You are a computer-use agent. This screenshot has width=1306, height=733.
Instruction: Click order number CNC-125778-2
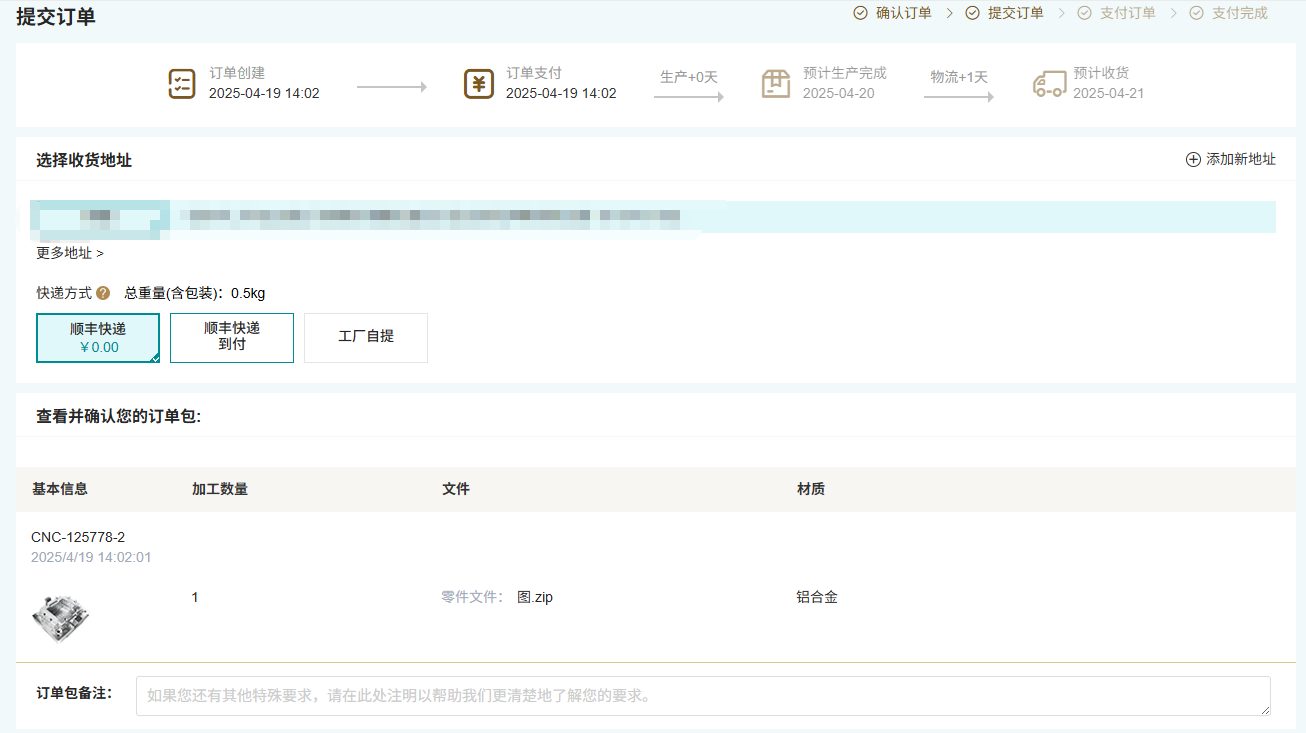pos(78,537)
